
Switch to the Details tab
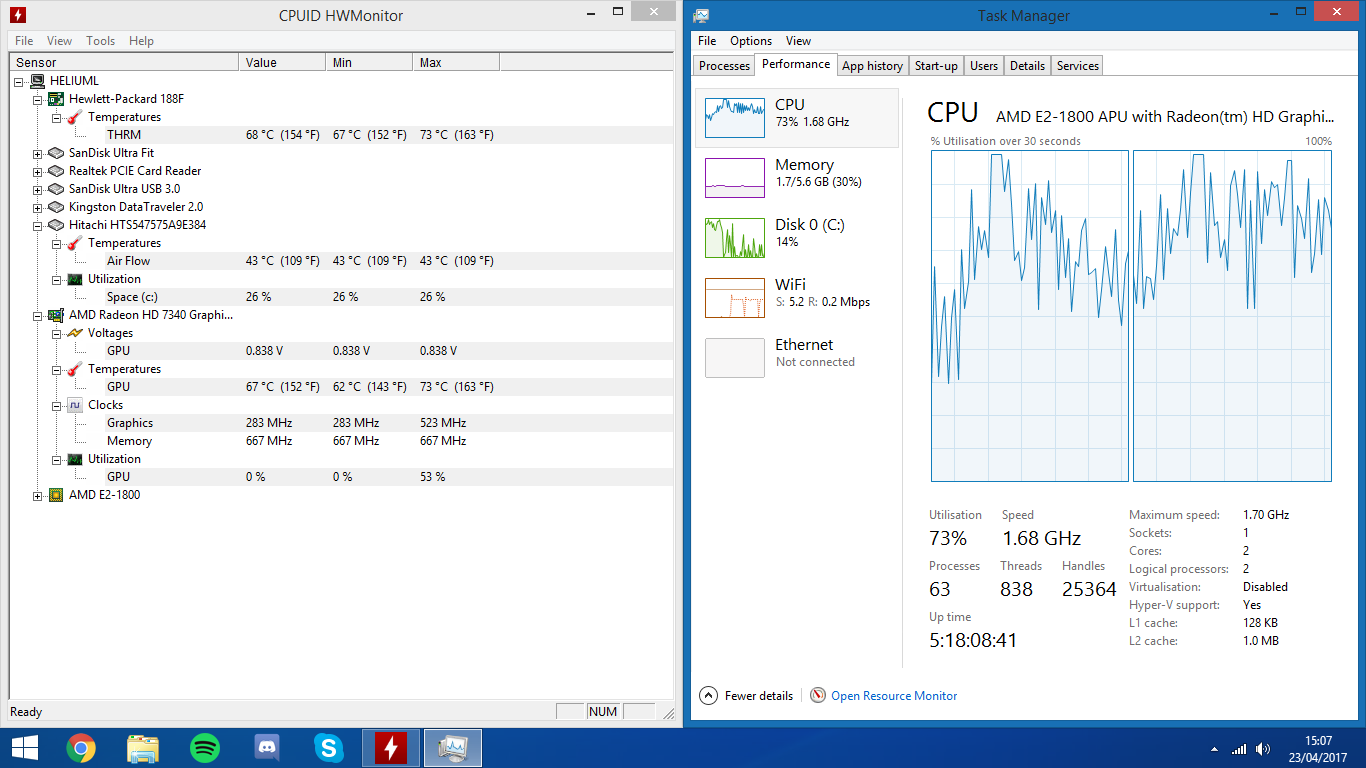tap(1027, 66)
